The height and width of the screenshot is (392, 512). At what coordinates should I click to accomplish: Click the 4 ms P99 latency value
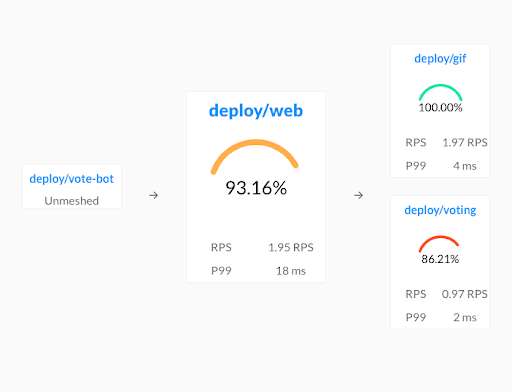(465, 166)
